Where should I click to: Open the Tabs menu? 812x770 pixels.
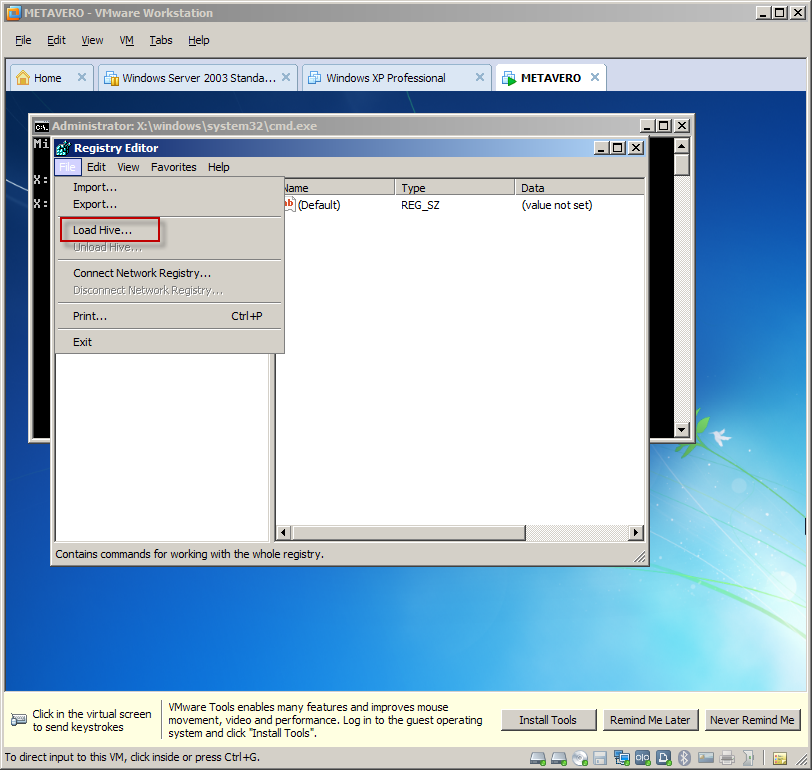coord(161,40)
